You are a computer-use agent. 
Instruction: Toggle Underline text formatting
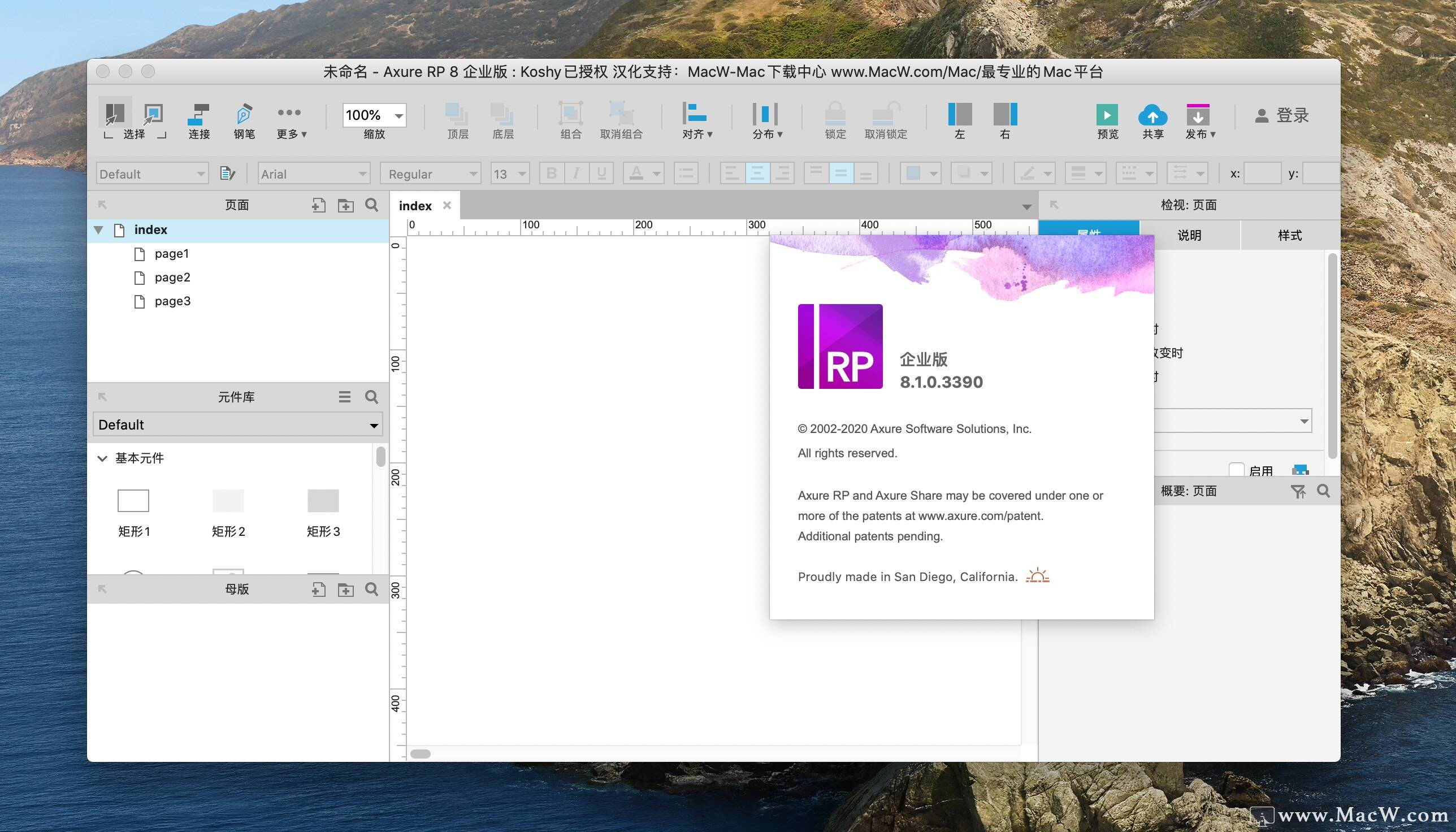point(601,173)
